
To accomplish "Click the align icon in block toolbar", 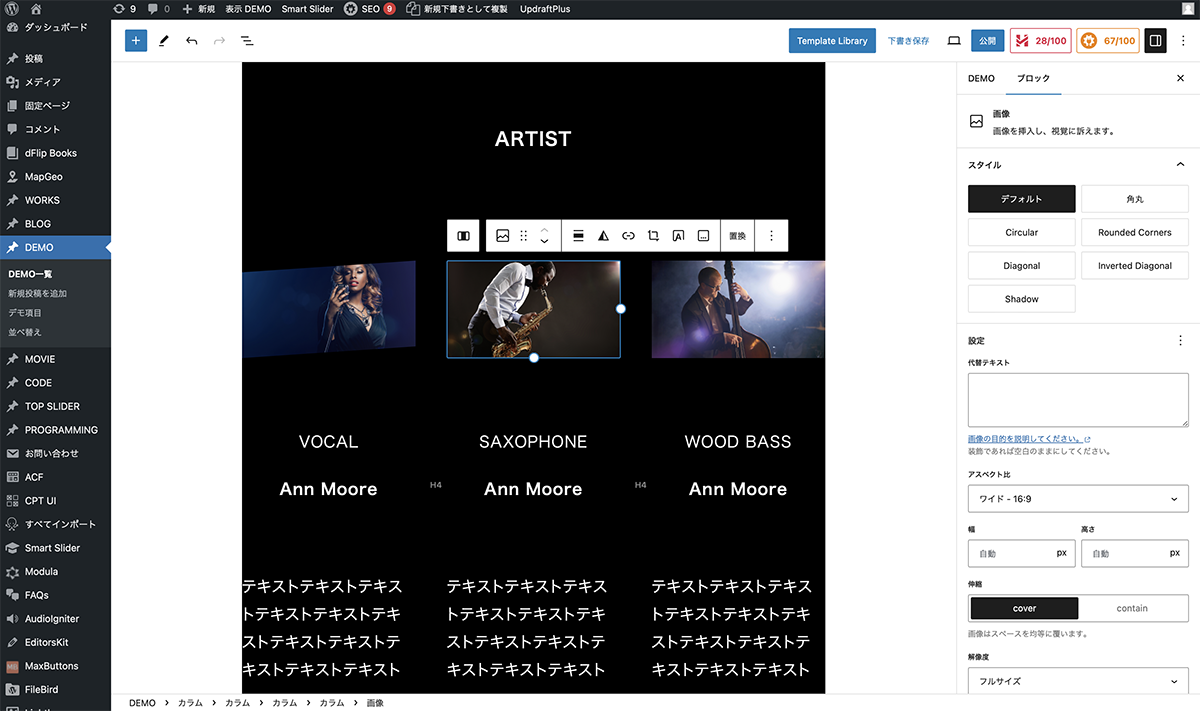I will coord(578,236).
